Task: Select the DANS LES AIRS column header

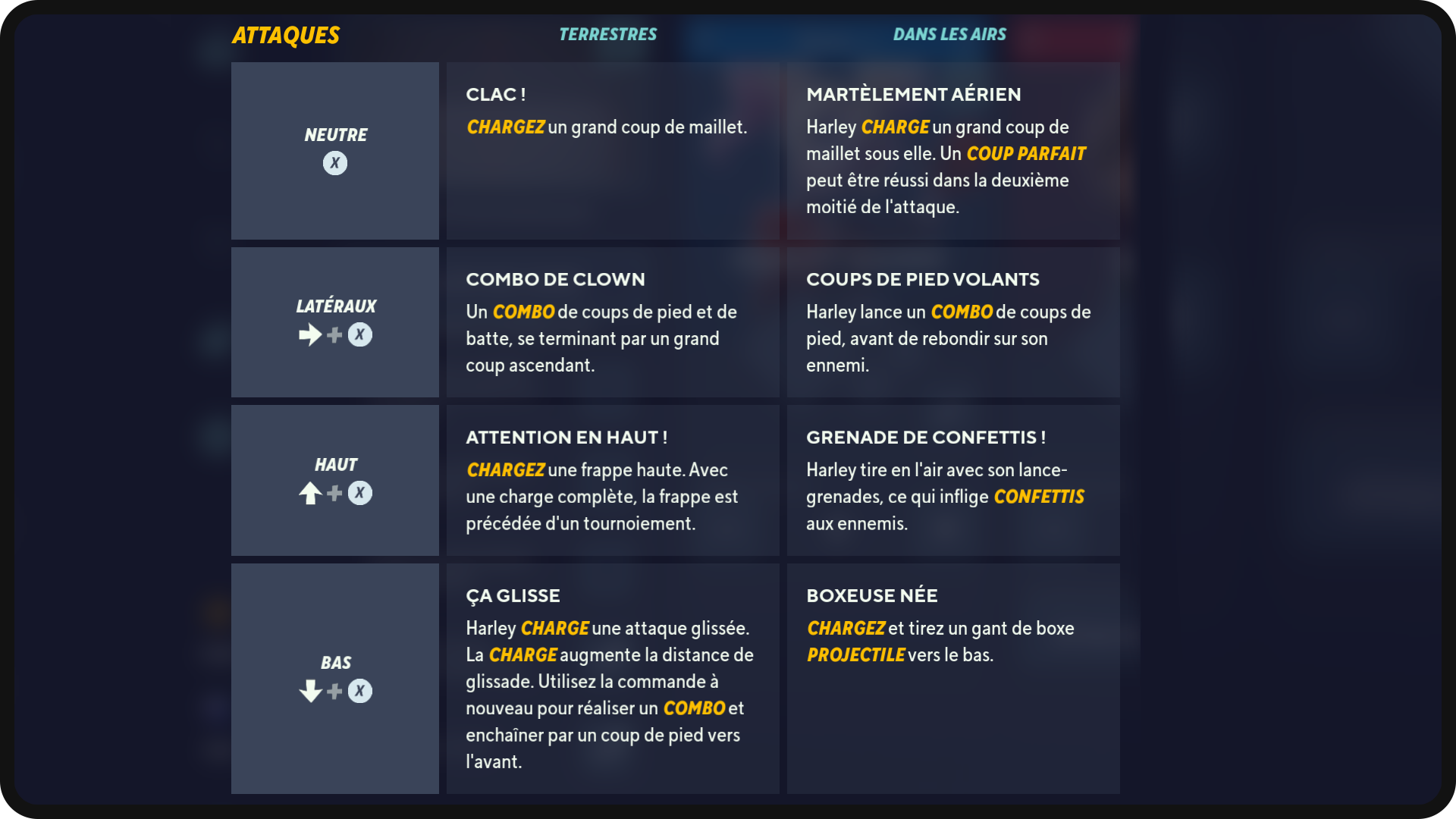Action: (949, 34)
